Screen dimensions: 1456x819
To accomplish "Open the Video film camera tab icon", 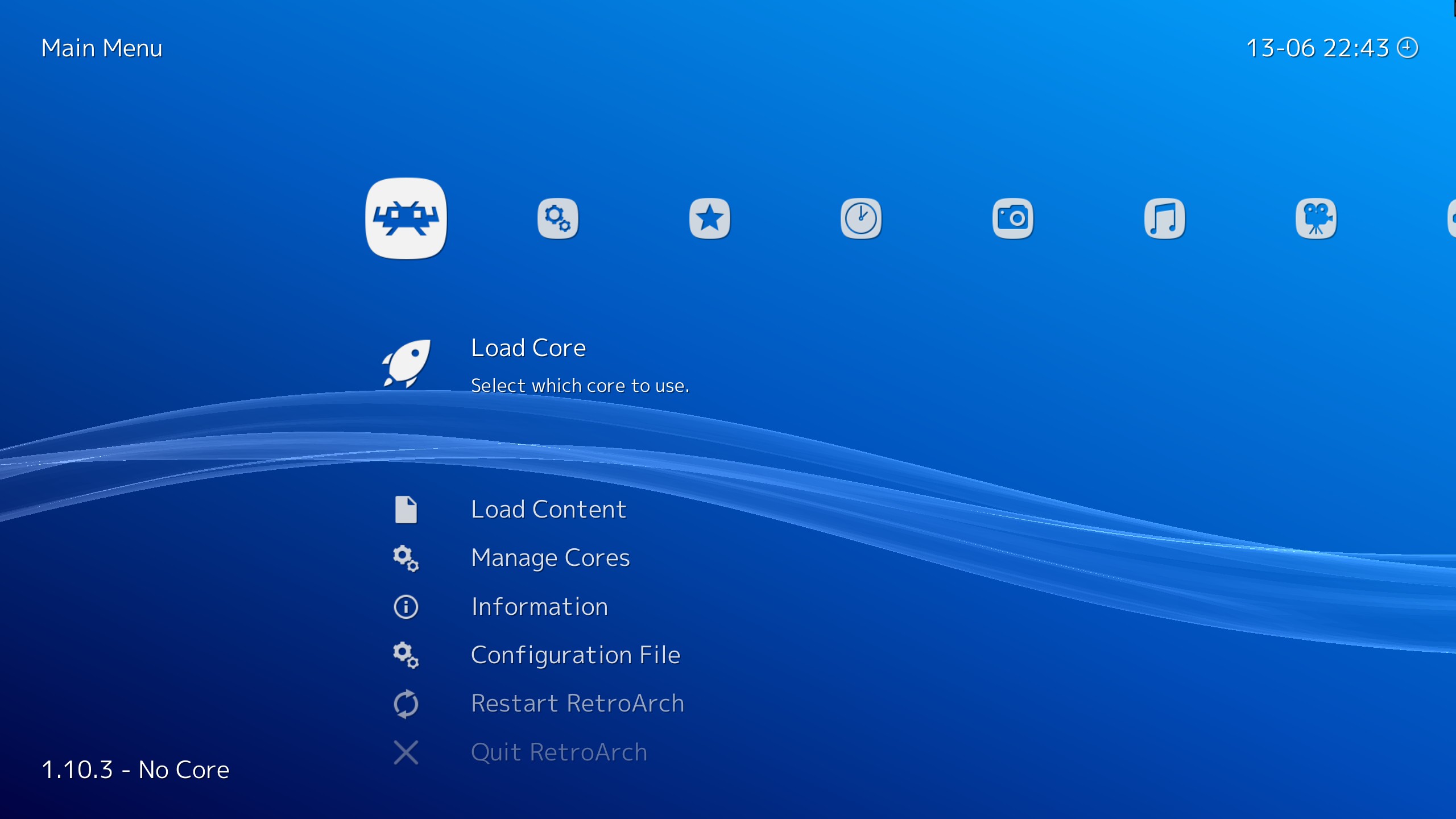I will pos(1316,218).
